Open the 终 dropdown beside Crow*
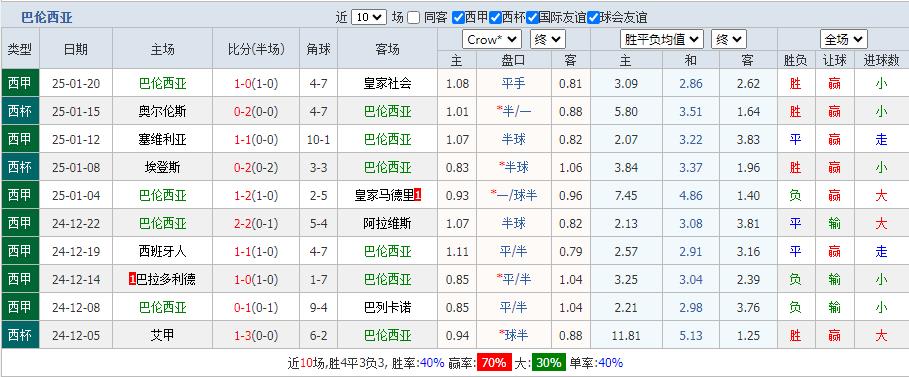 (547, 39)
